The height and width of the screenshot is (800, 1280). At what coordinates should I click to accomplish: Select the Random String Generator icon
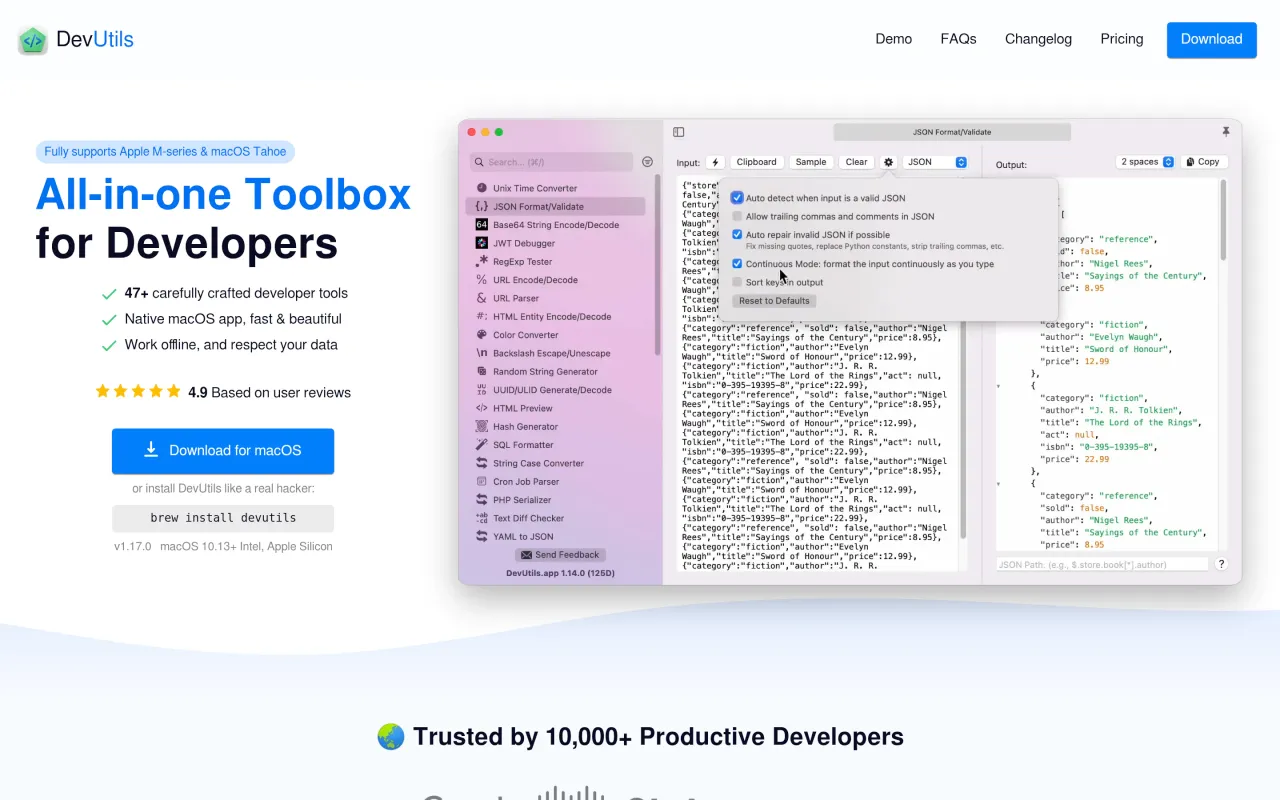click(x=482, y=372)
